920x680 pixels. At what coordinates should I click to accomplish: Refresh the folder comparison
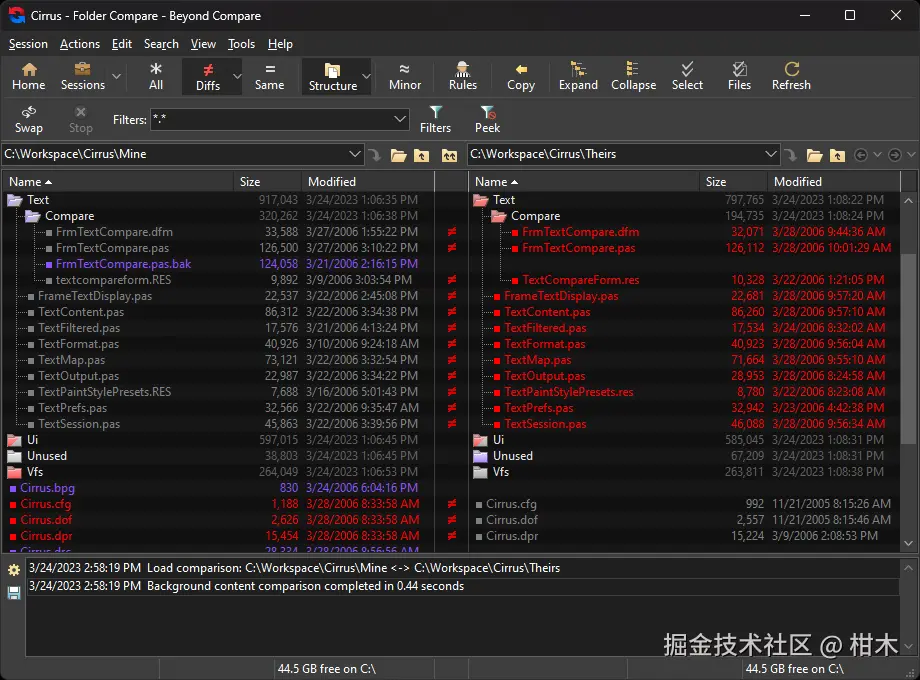(791, 76)
